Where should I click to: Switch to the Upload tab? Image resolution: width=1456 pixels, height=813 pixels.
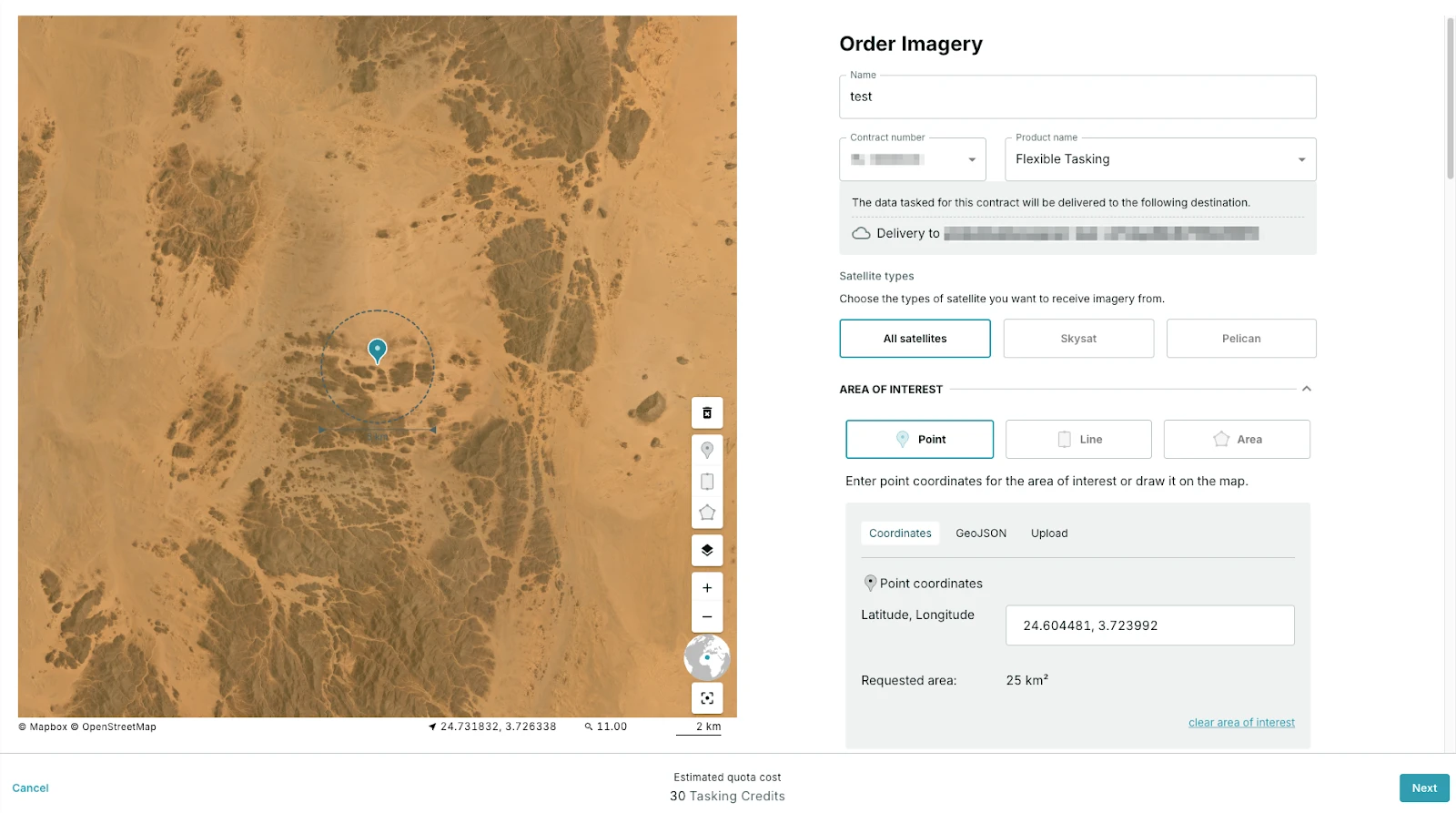(x=1049, y=534)
